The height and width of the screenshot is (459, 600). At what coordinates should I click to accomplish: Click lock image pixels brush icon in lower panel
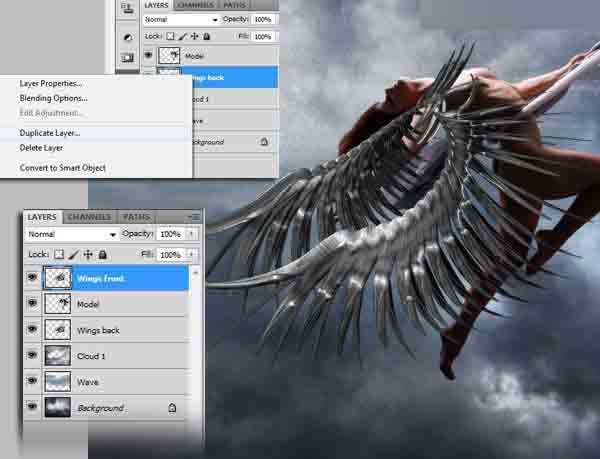pyautogui.click(x=73, y=254)
